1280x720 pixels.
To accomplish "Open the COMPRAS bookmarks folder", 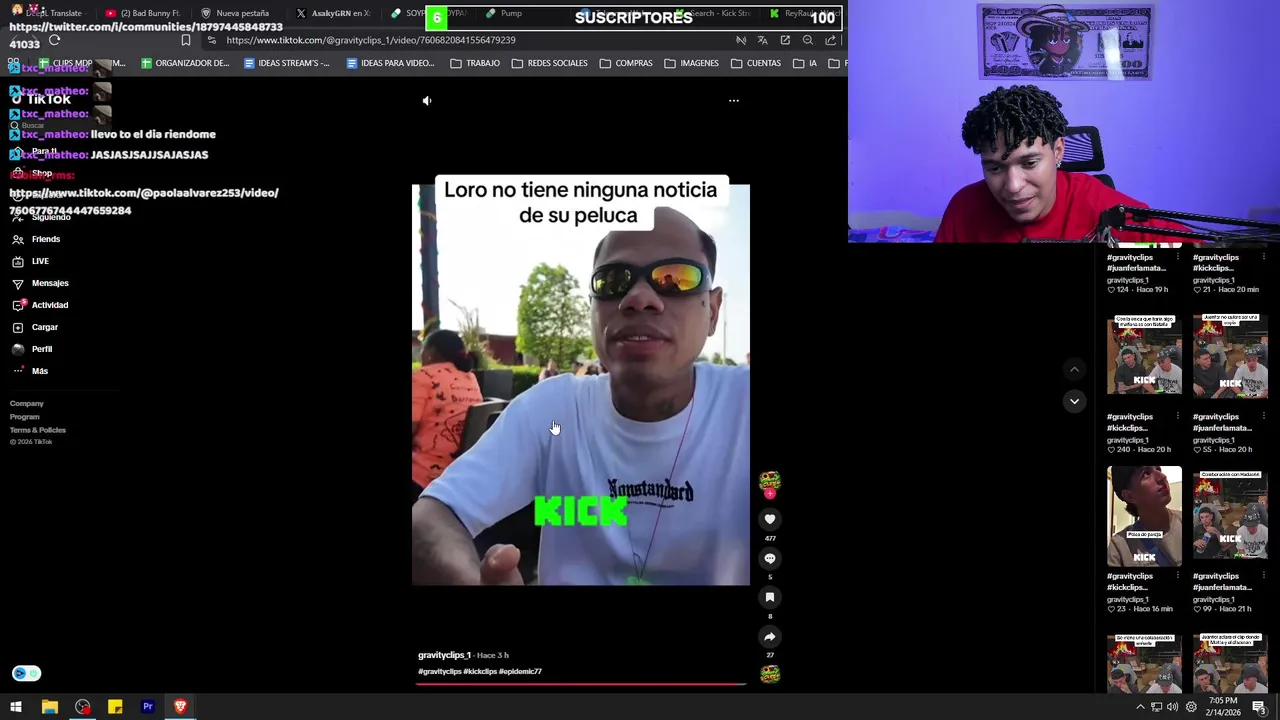I will pos(626,63).
